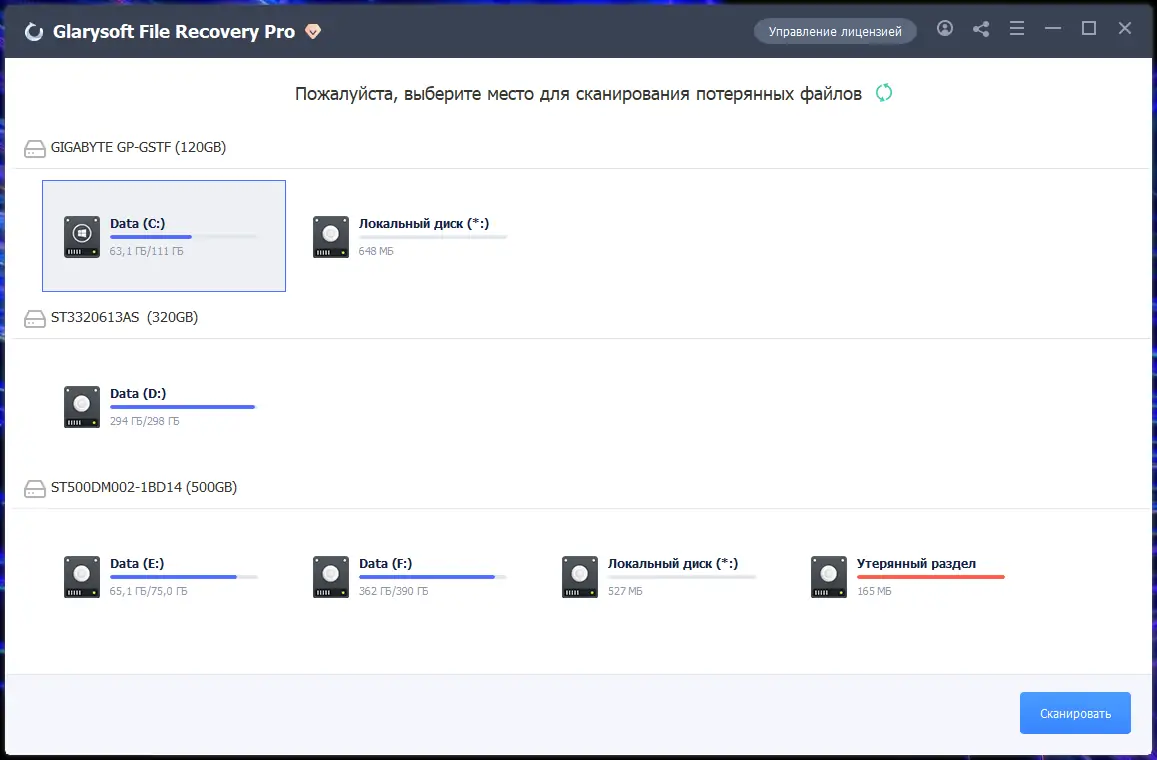Click the Glarysoft logo icon
Screen dimensions: 1157x760
34,32
